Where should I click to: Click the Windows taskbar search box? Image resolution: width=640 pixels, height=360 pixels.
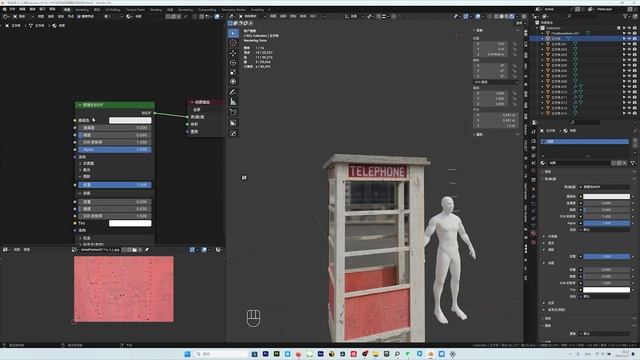221,354
